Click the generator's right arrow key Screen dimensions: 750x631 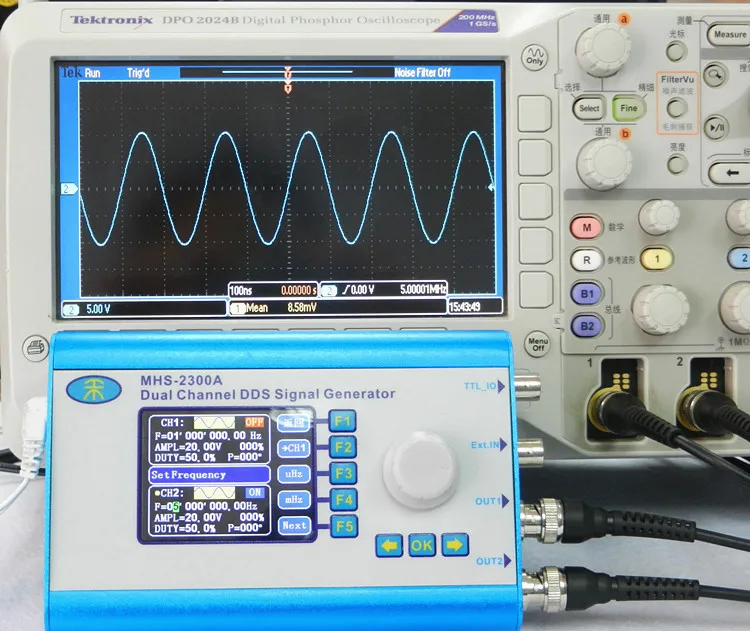pyautogui.click(x=454, y=544)
